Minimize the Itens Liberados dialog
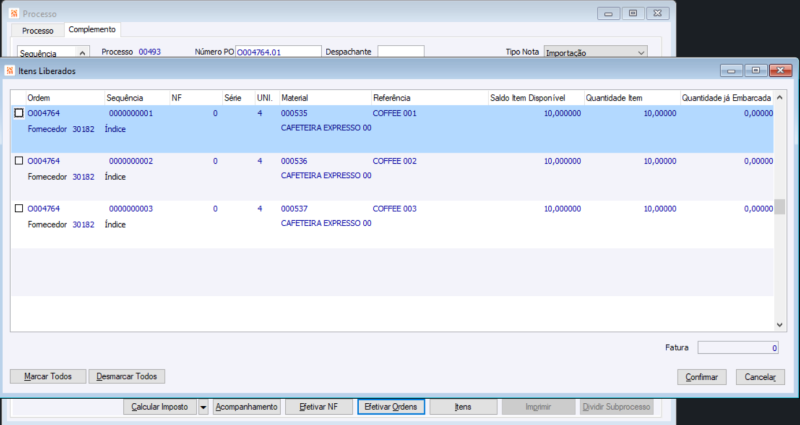 [x=731, y=70]
